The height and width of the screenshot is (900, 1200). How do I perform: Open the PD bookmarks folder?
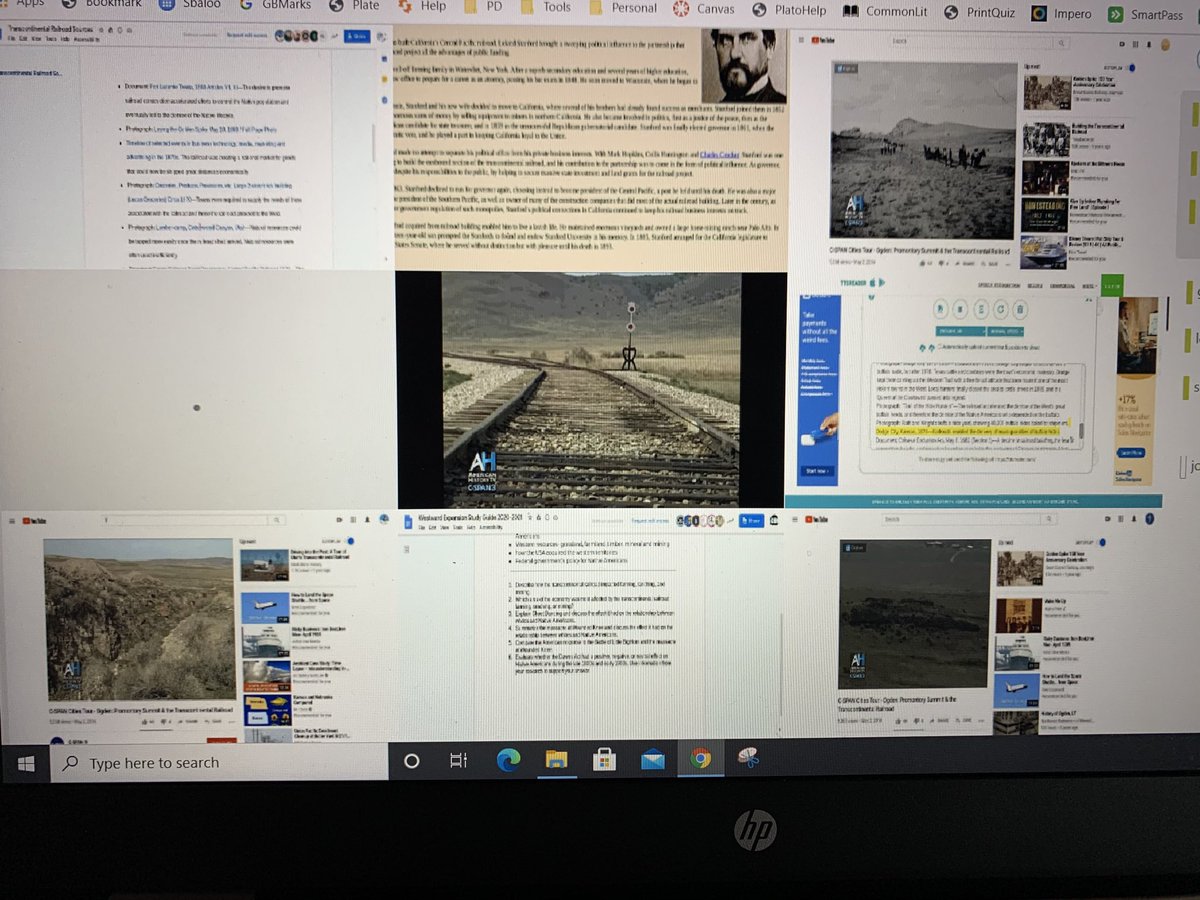[490, 7]
